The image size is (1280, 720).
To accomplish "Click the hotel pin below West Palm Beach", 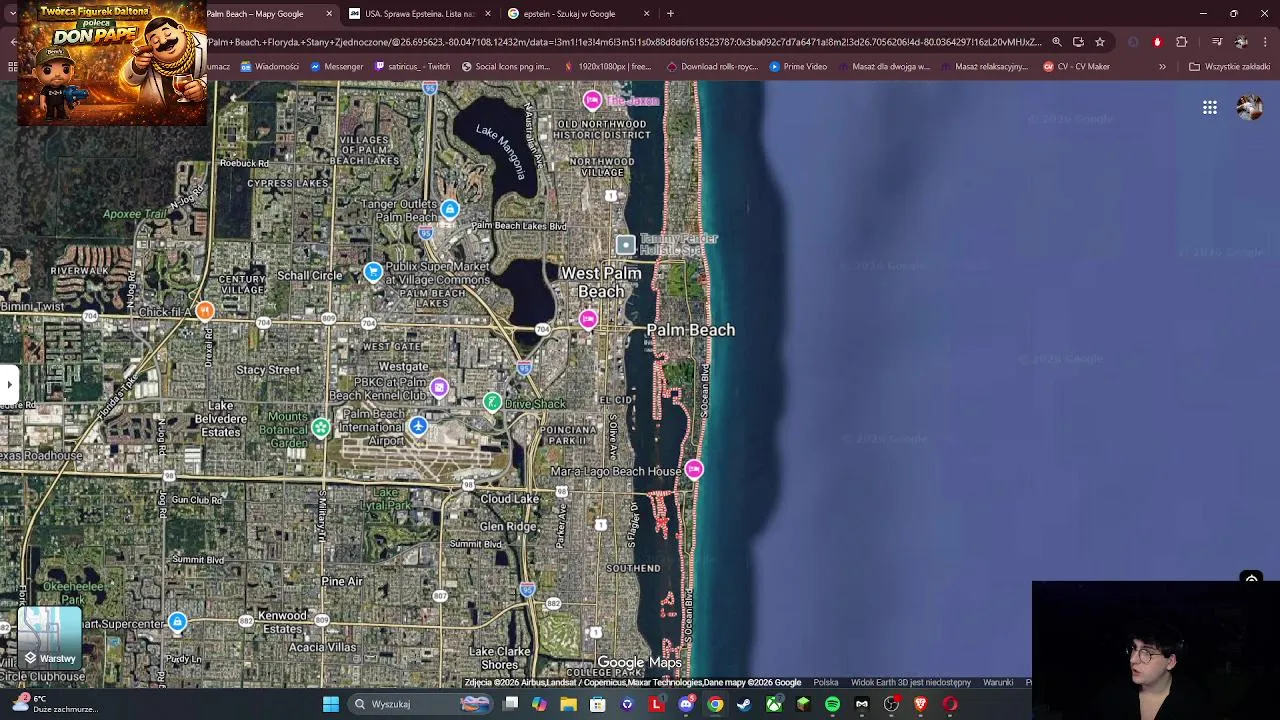I will pyautogui.click(x=588, y=319).
